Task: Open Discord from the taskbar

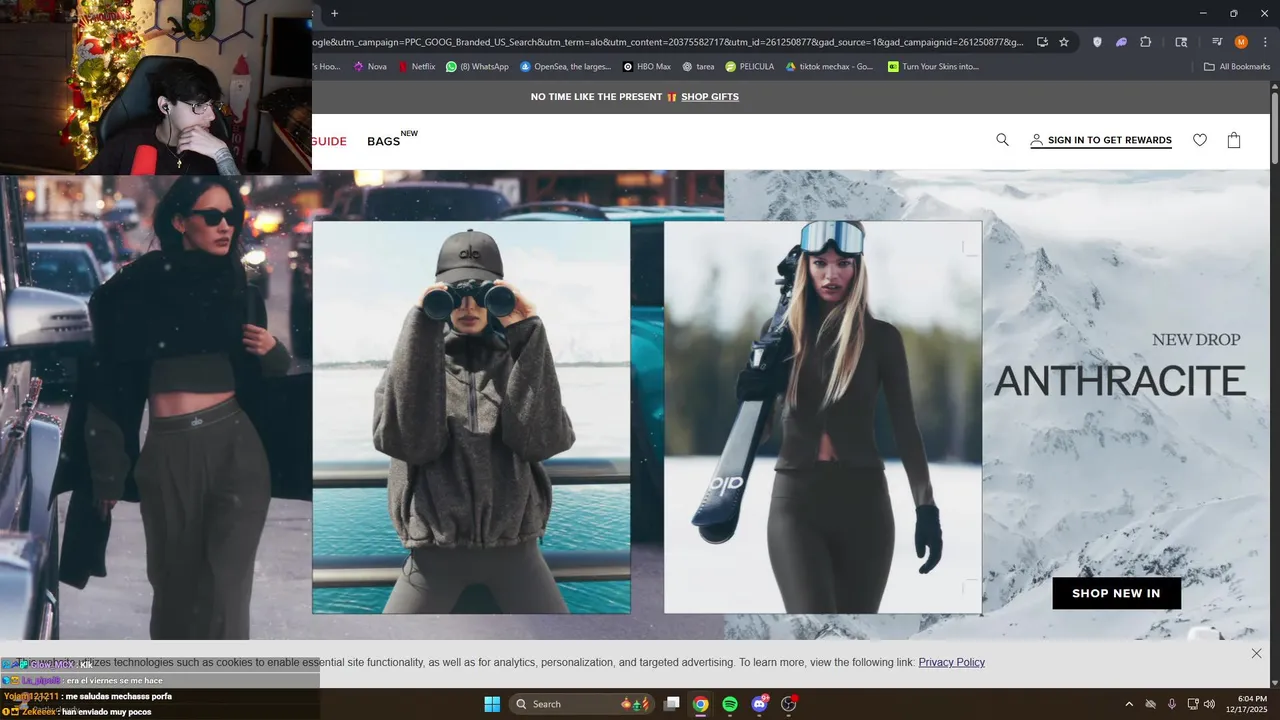Action: [759, 704]
